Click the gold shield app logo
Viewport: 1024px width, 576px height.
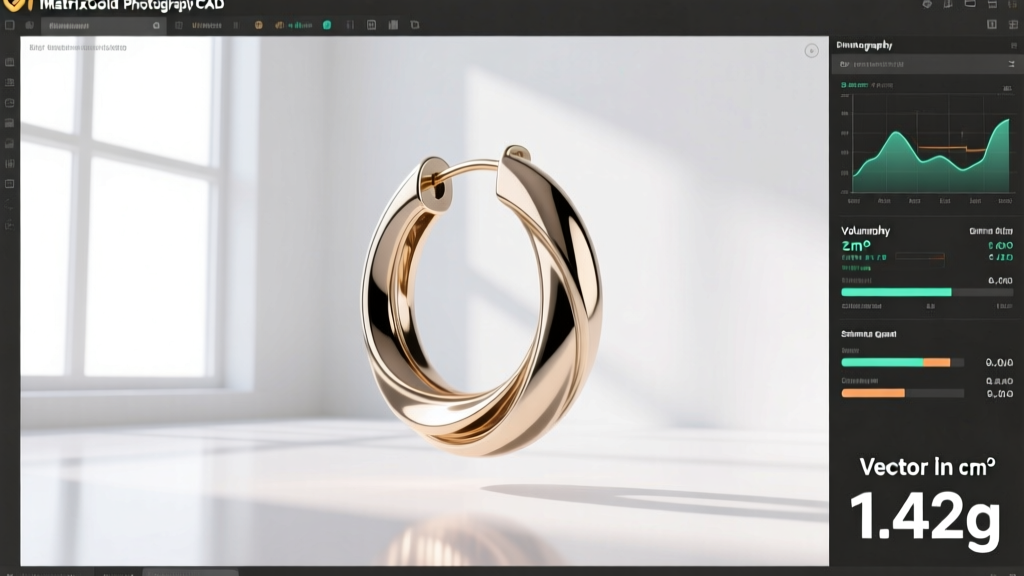coord(16,5)
